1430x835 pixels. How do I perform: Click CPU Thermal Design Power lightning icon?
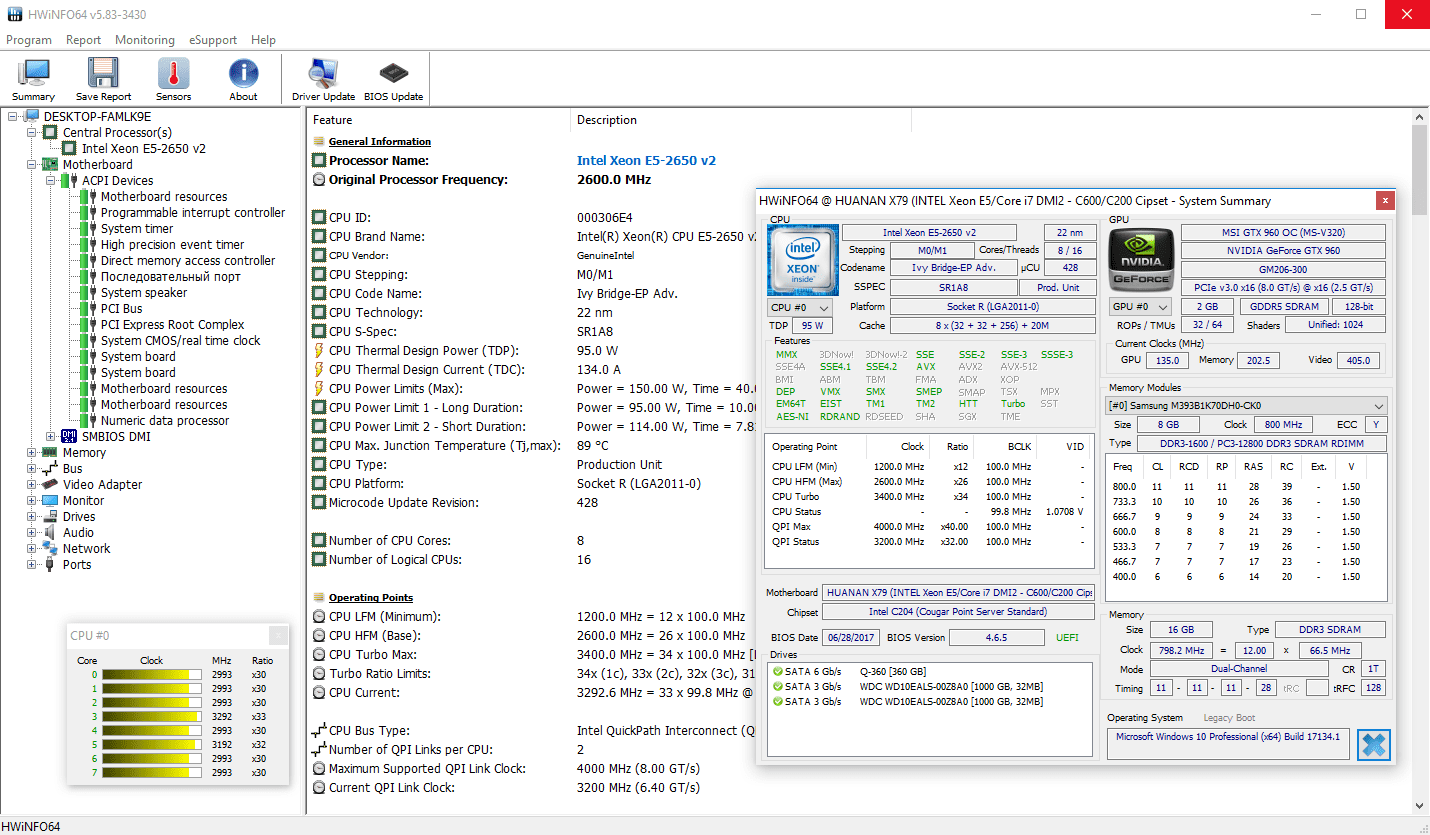click(x=319, y=351)
